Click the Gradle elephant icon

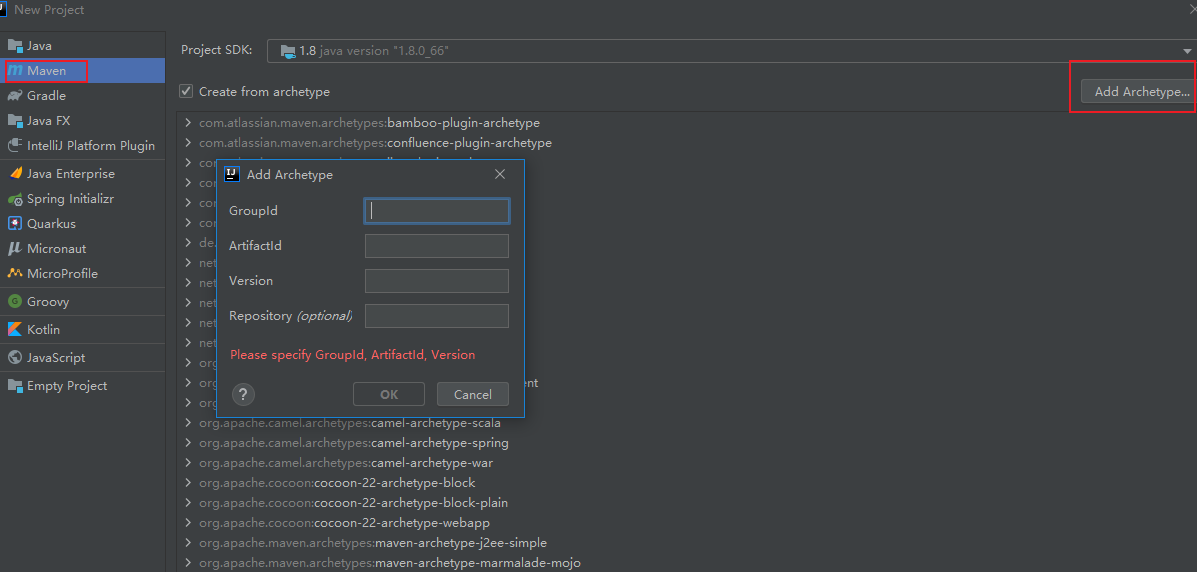15,95
